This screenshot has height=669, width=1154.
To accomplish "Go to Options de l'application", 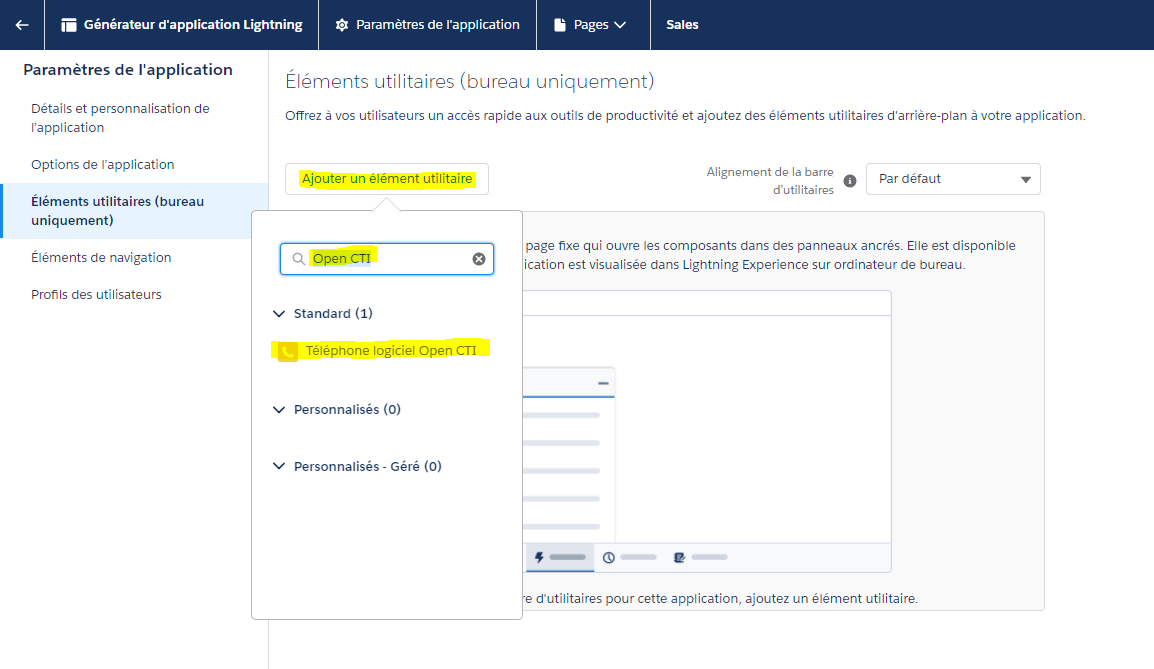I will 103,165.
